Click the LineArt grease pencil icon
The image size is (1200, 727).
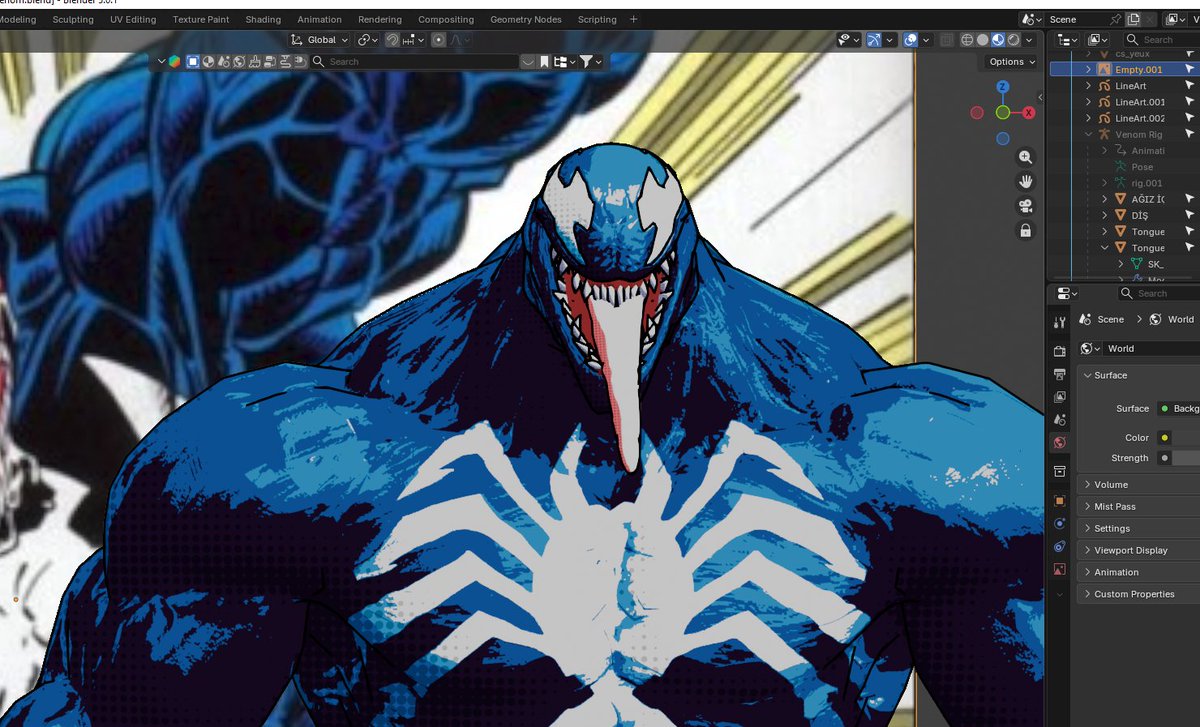pos(1105,86)
